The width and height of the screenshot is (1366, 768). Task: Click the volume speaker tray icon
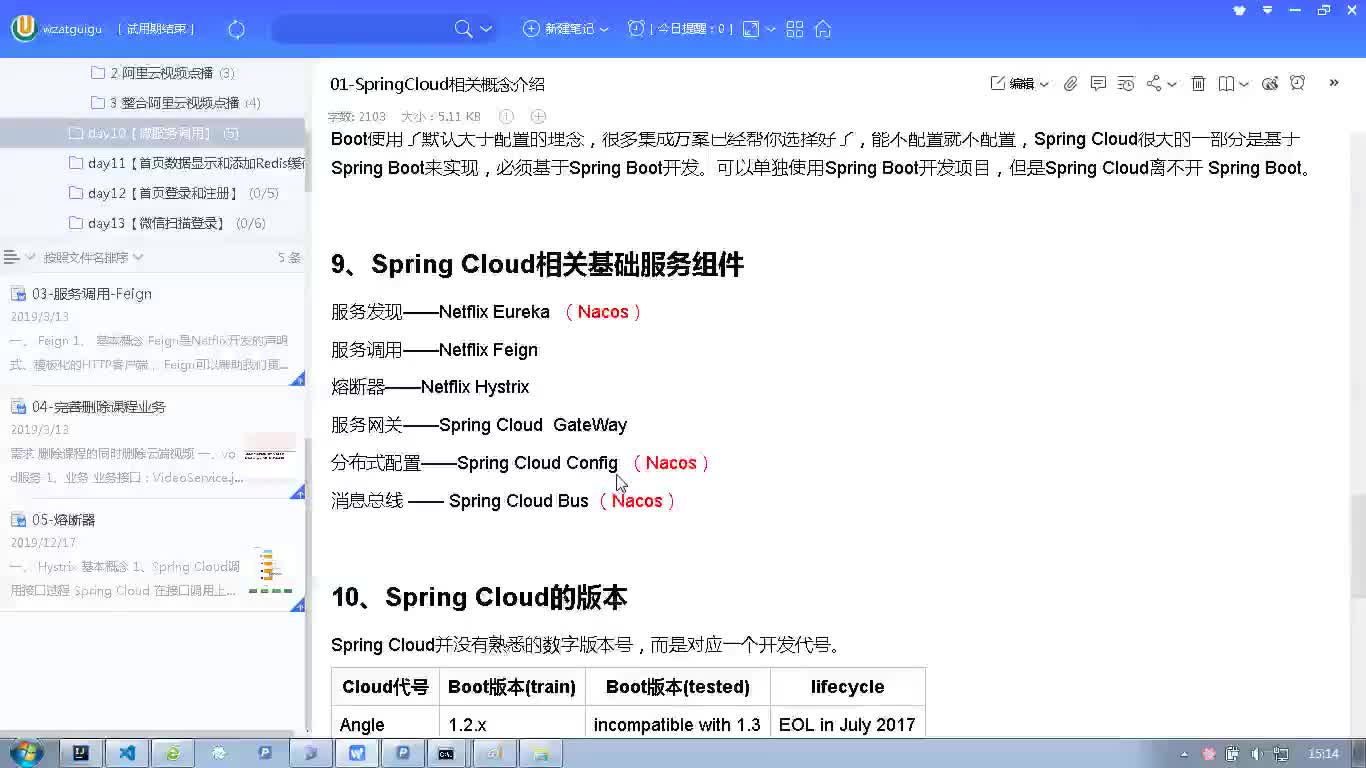1257,754
